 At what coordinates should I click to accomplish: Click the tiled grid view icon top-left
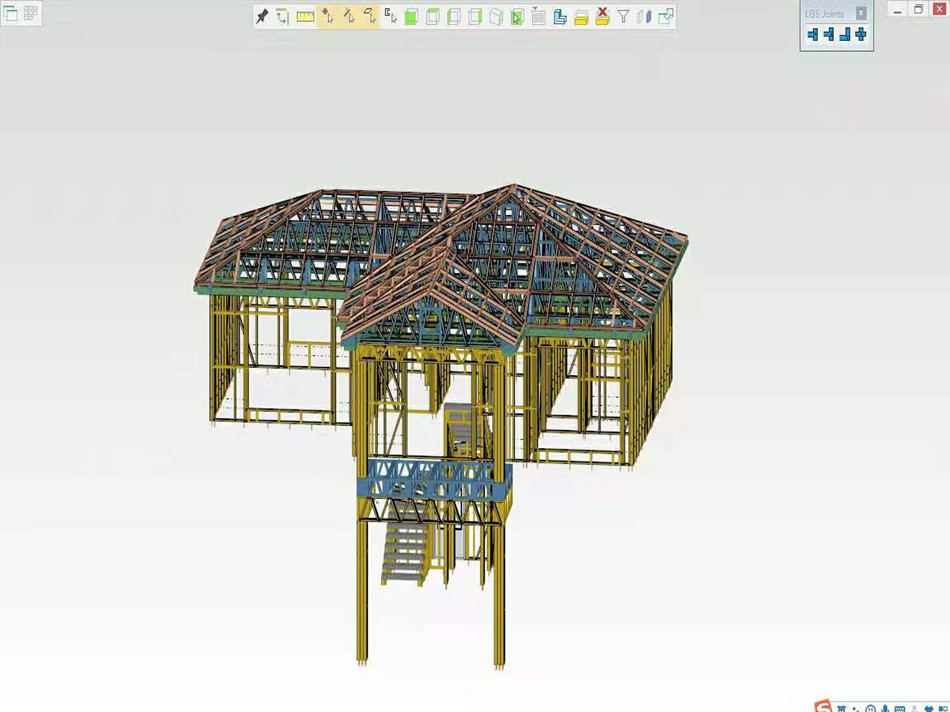[31, 13]
